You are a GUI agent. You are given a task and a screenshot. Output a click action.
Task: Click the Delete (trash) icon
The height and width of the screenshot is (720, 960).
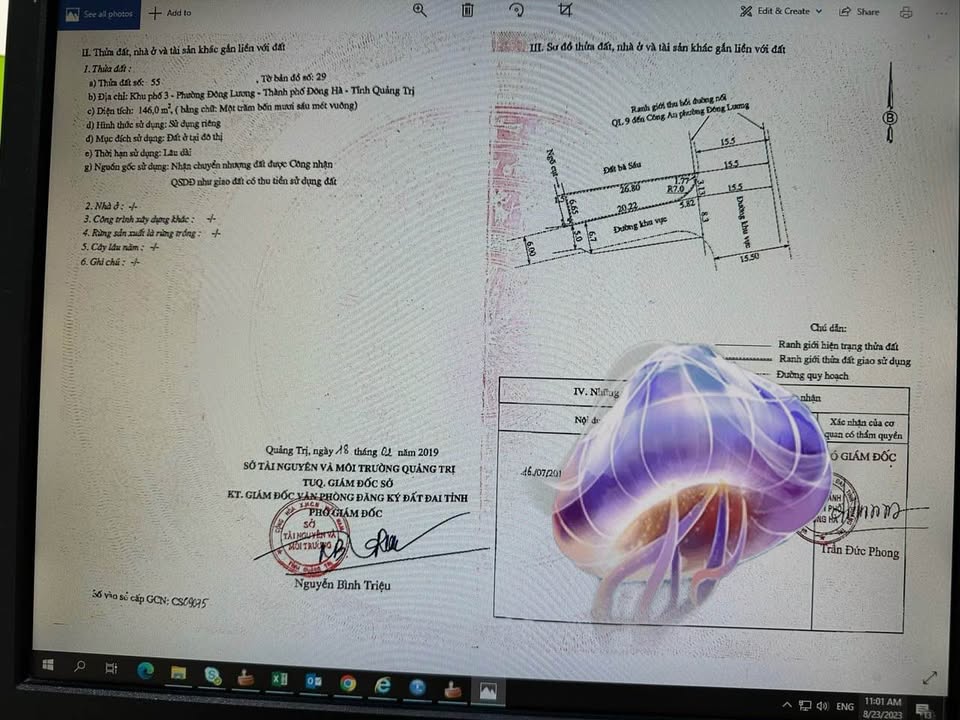[466, 10]
